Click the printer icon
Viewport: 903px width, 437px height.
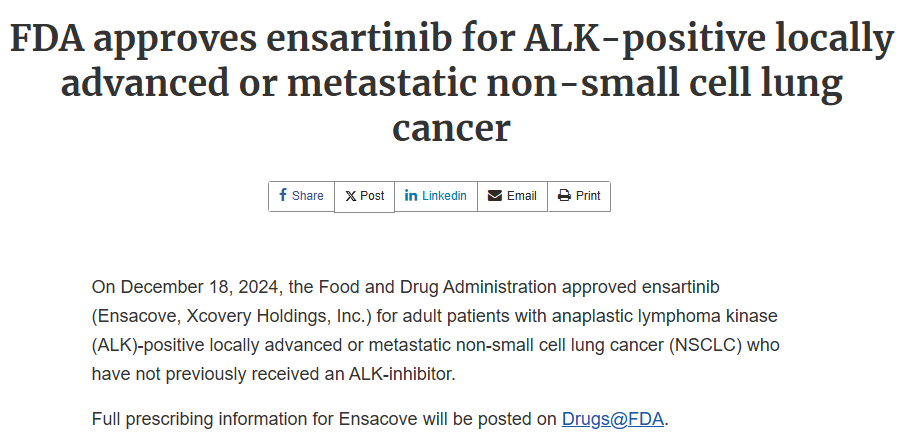[564, 196]
